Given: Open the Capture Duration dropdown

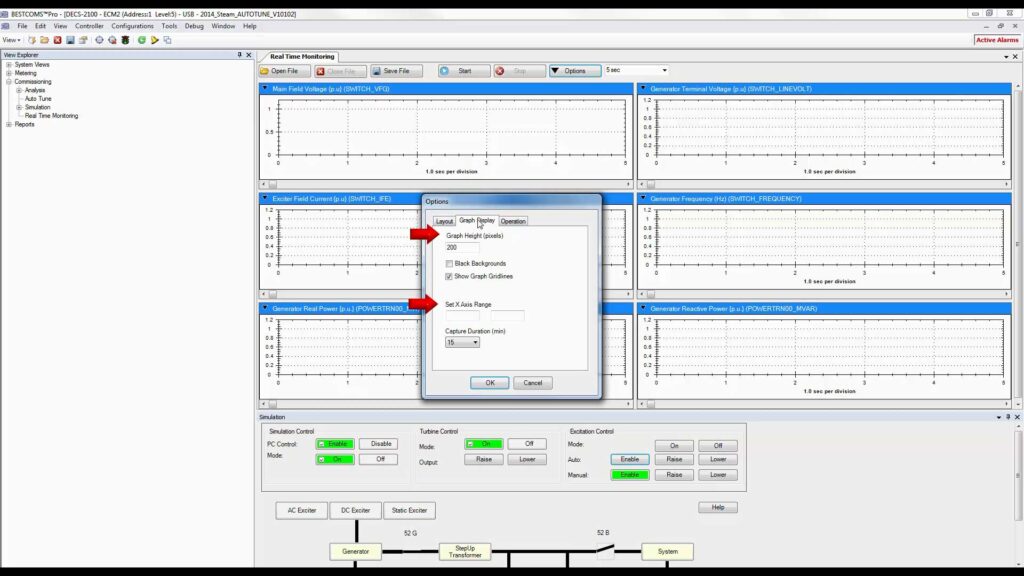Looking at the screenshot, I should [x=463, y=342].
